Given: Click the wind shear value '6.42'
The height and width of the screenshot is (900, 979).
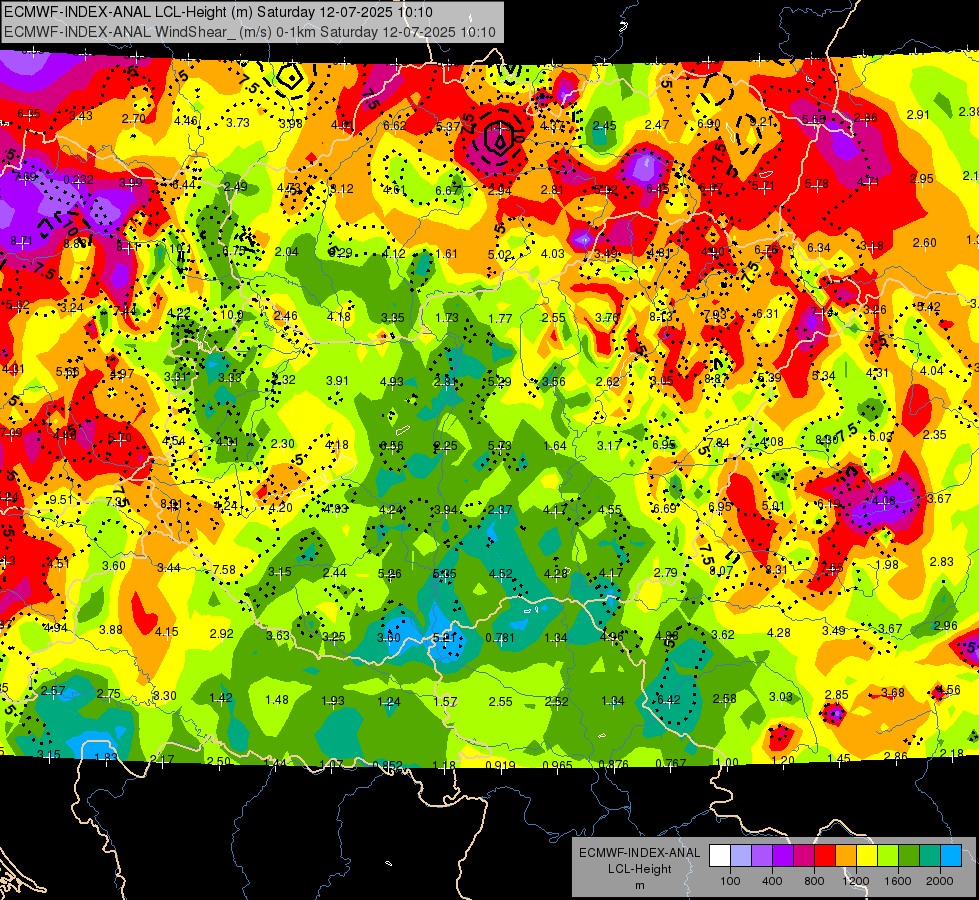Looking at the screenshot, I should 669,699.
